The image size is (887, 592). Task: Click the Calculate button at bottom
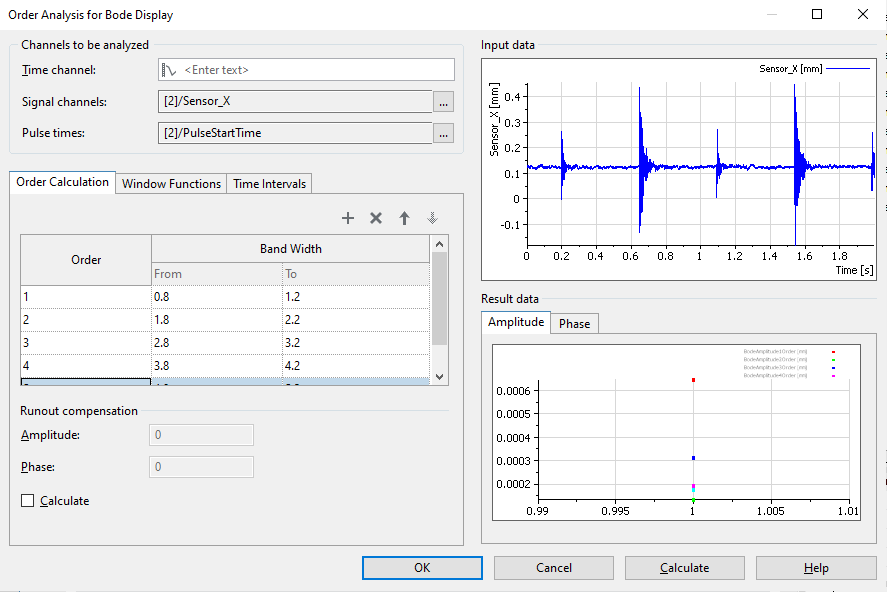coord(685,568)
